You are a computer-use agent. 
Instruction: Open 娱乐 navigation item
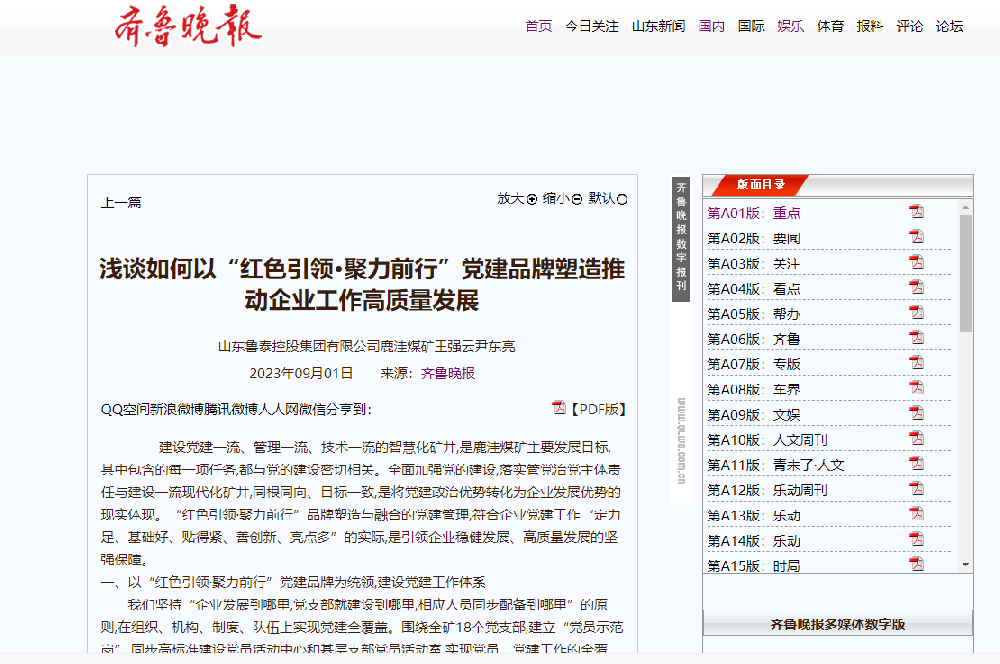coord(790,26)
